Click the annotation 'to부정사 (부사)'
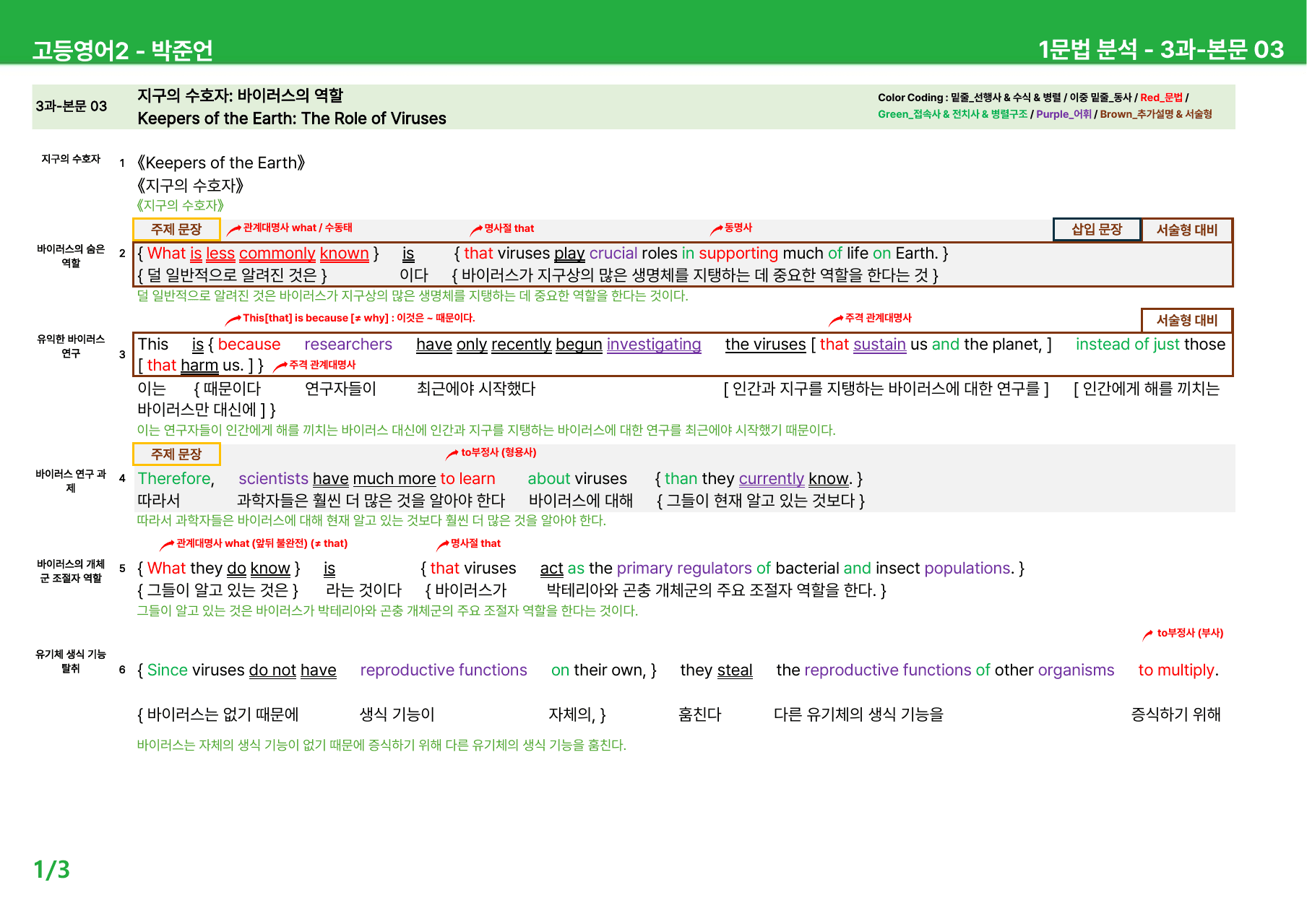 tap(1190, 633)
